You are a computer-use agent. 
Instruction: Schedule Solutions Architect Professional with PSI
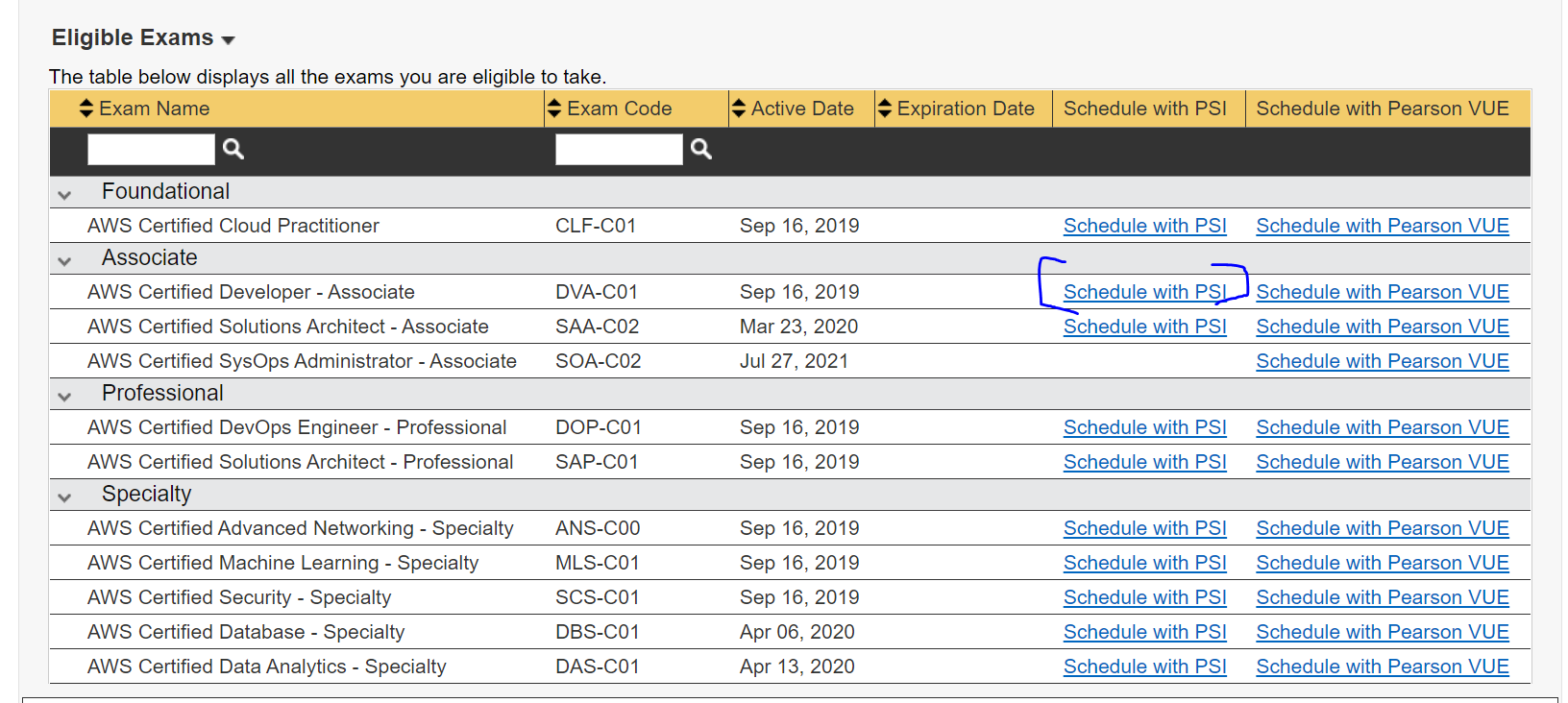(x=1144, y=462)
